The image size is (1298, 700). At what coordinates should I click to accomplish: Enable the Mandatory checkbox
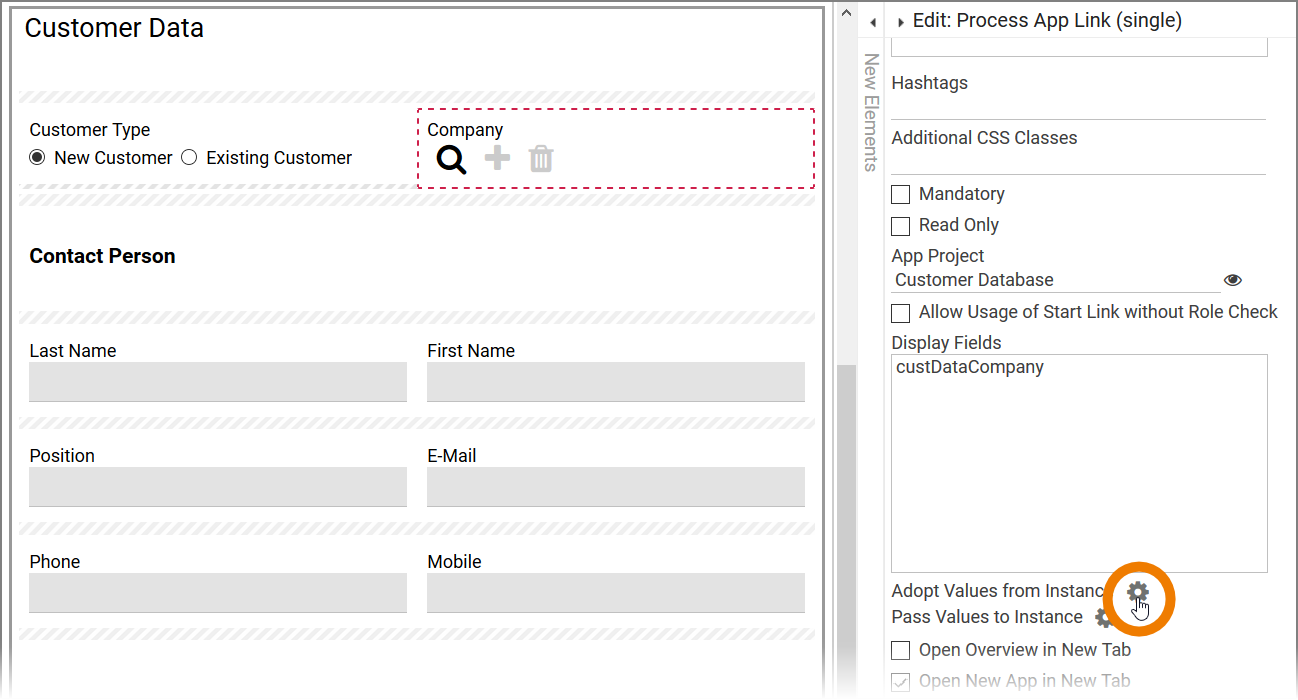[901, 195]
